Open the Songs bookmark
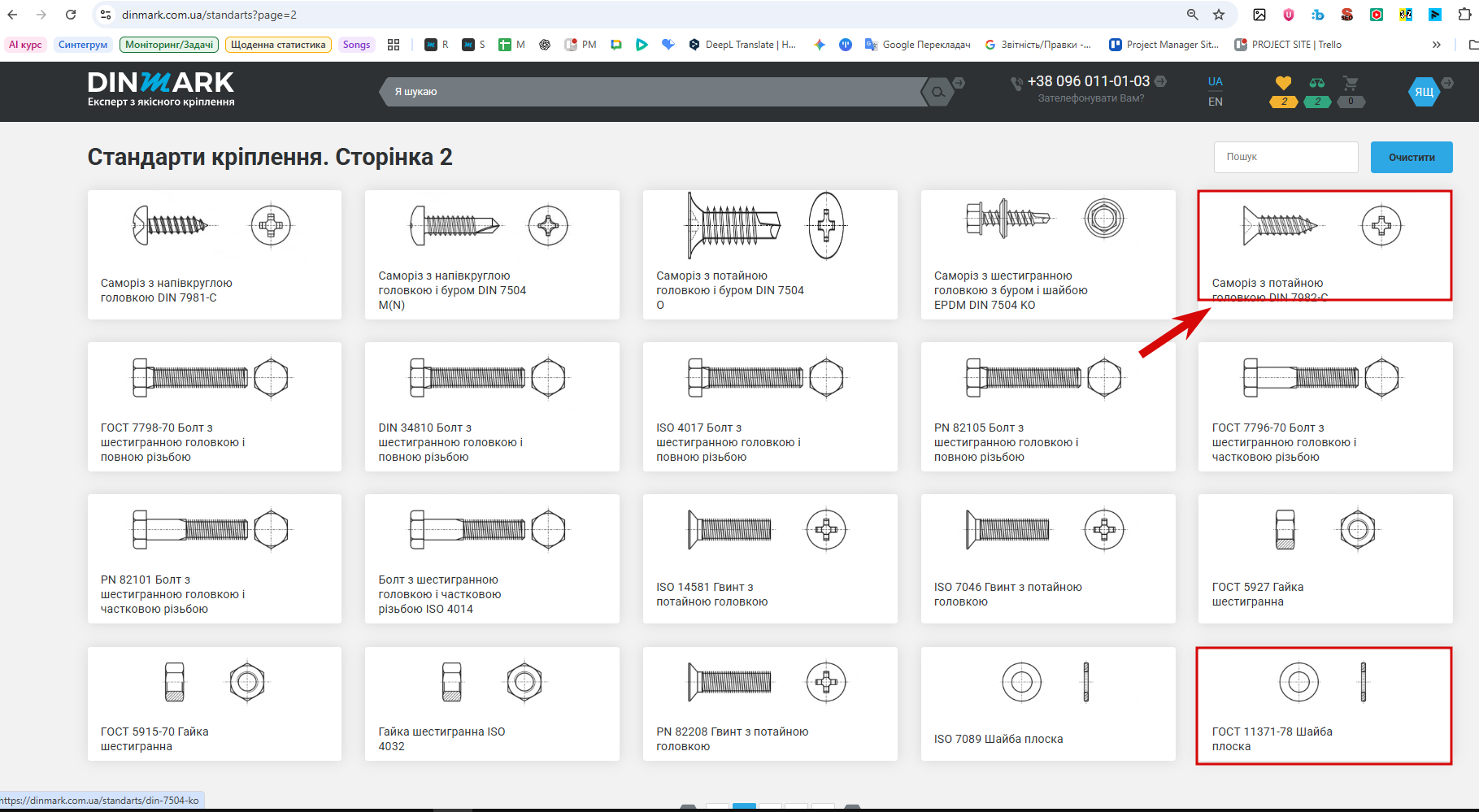The width and height of the screenshot is (1479, 812). (356, 45)
